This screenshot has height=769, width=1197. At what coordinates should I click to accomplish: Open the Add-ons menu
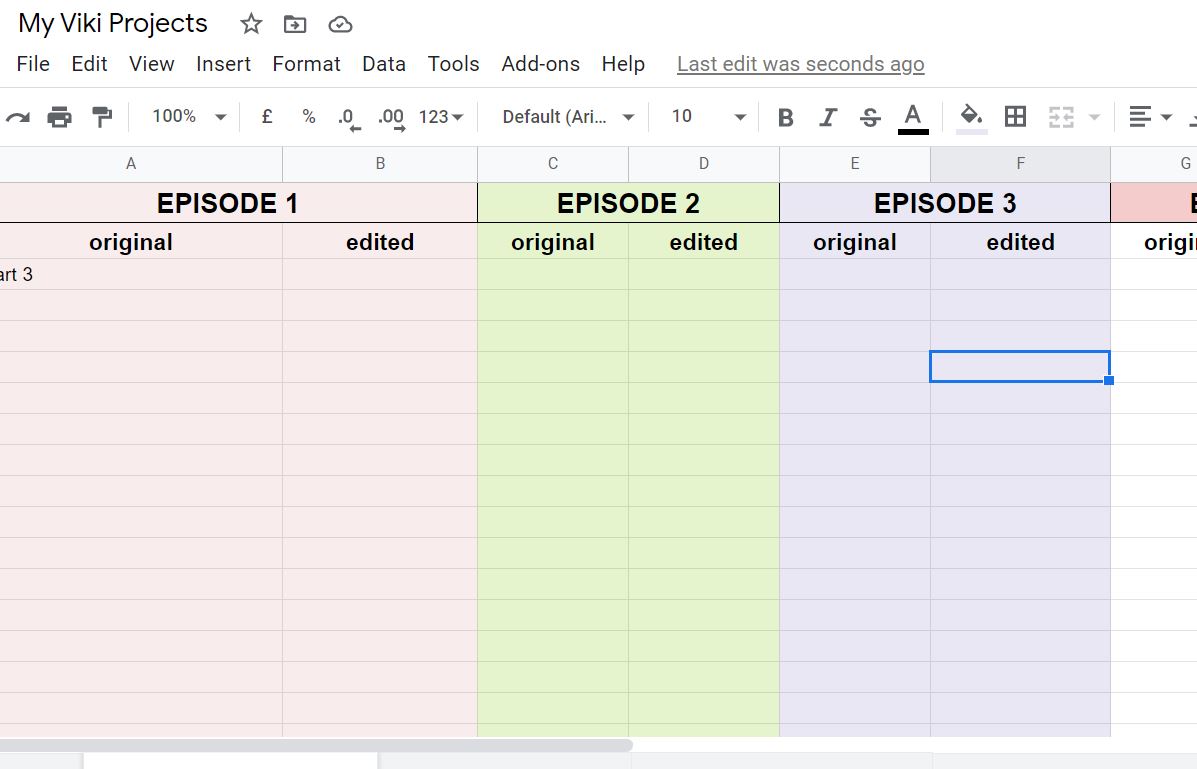click(x=540, y=64)
